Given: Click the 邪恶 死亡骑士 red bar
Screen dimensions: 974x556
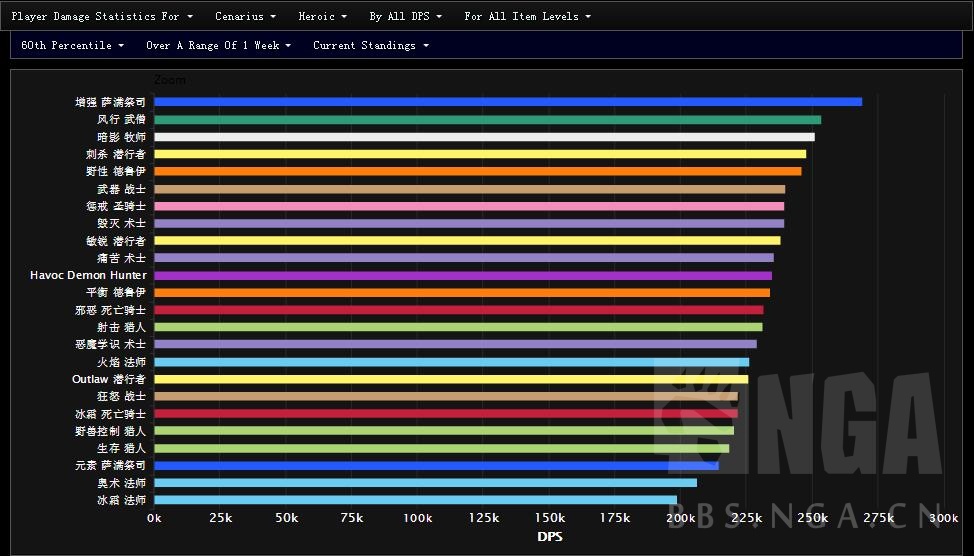Looking at the screenshot, I should tap(458, 310).
